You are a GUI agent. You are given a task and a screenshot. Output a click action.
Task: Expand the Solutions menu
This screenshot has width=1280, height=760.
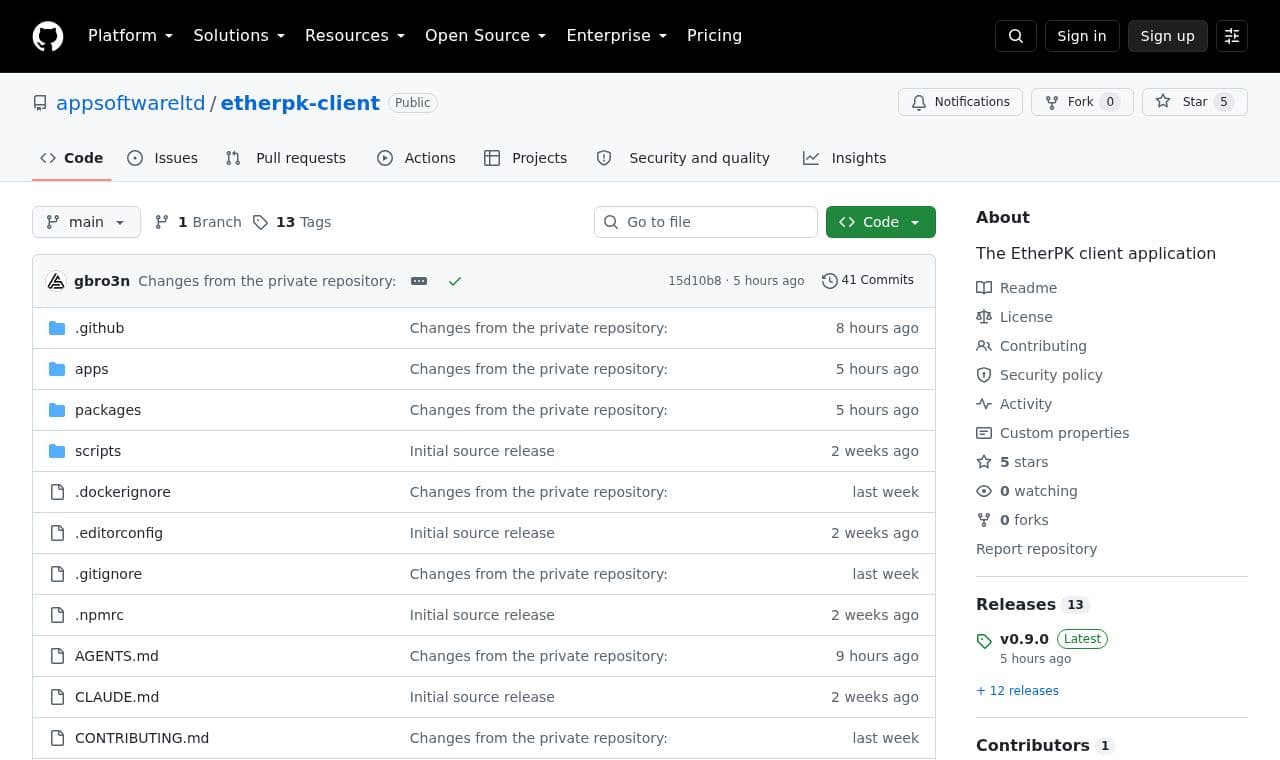pos(239,36)
